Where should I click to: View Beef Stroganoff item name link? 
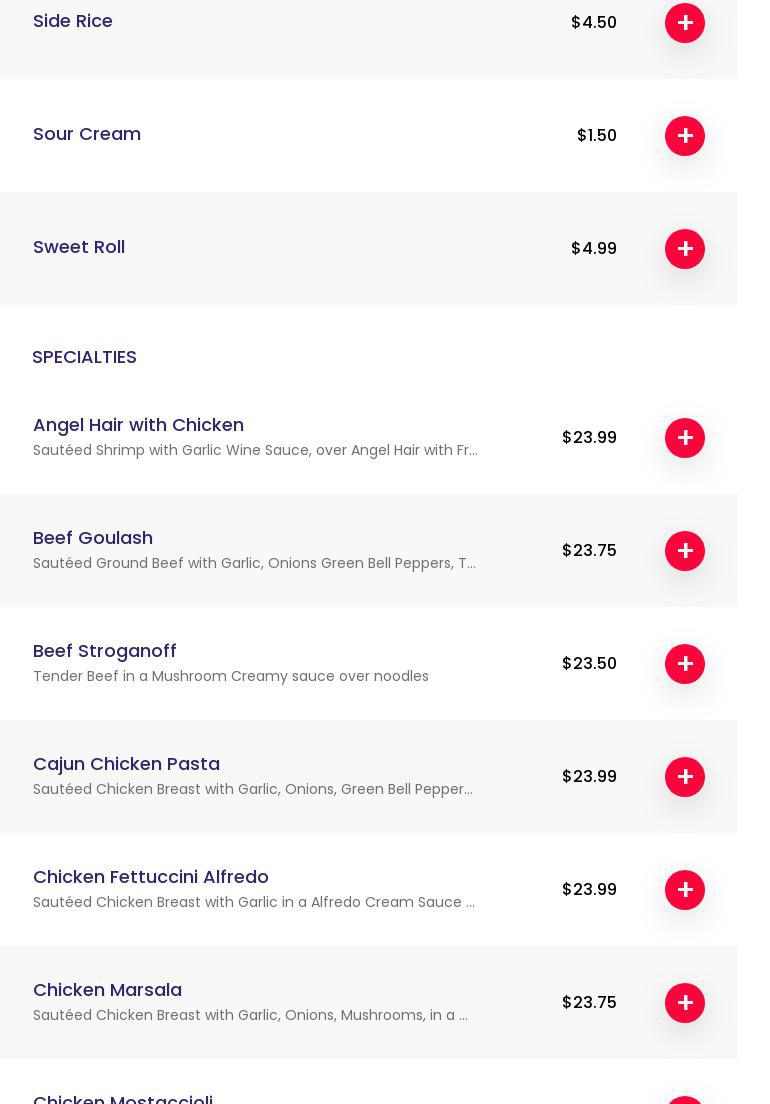[x=105, y=651]
